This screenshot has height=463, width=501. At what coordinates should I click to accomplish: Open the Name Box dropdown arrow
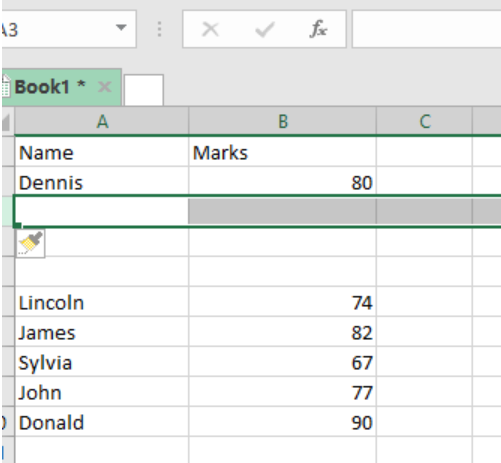[x=121, y=27]
